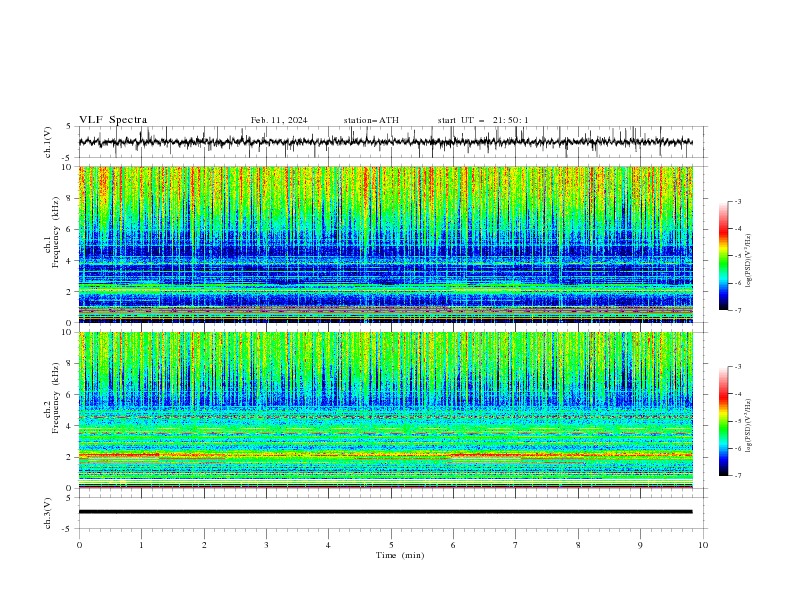792x612 pixels.
Task: Click the ch.2 spectrogram plot
Action: coord(385,410)
